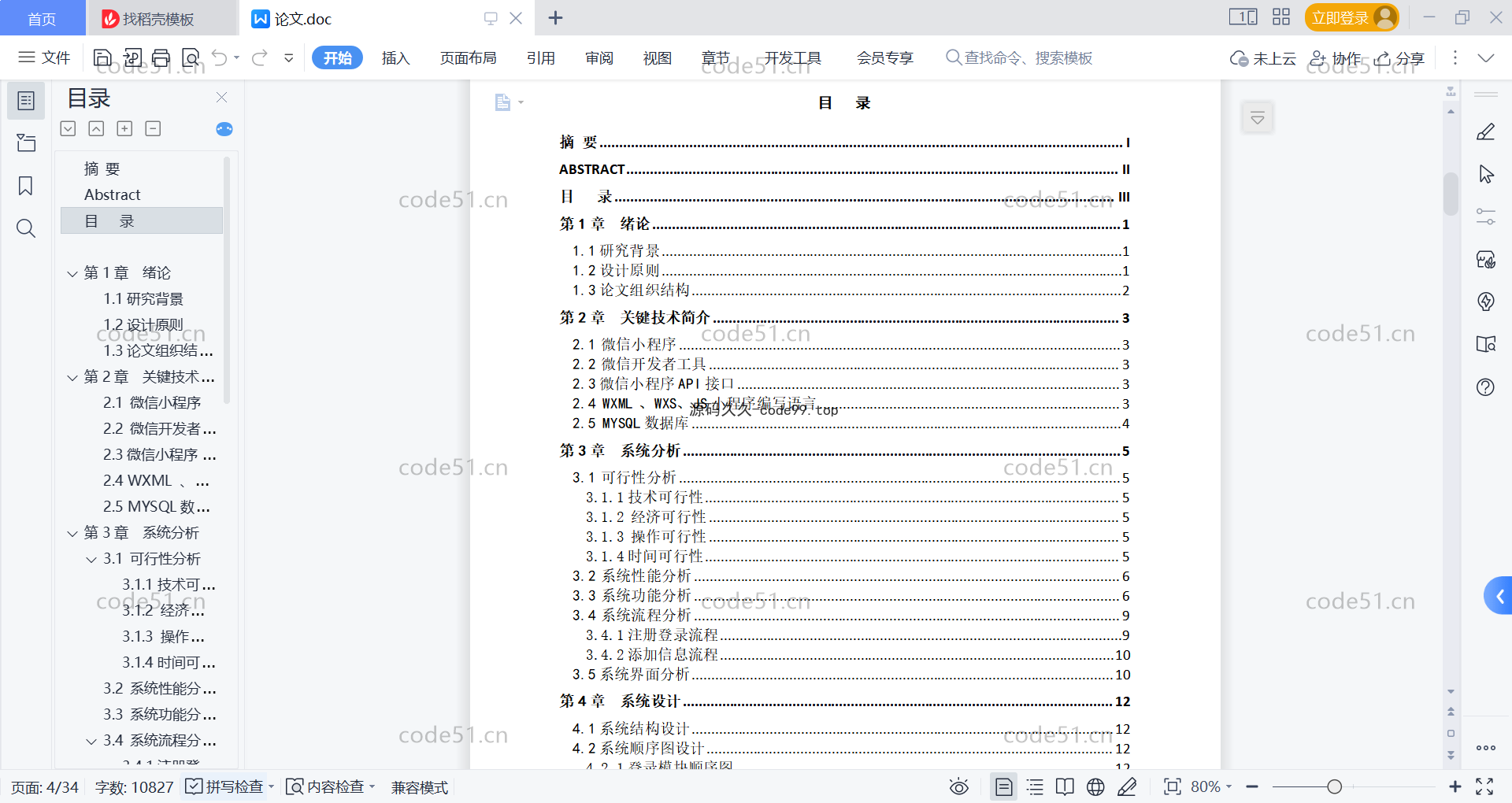Click the 协作 collaborate button
Screen dimensions: 1512x803
click(1335, 58)
